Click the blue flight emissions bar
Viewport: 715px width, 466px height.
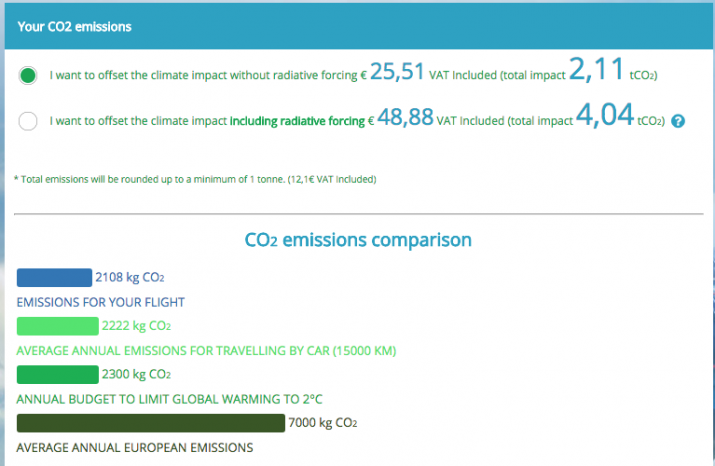pyautogui.click(x=54, y=278)
